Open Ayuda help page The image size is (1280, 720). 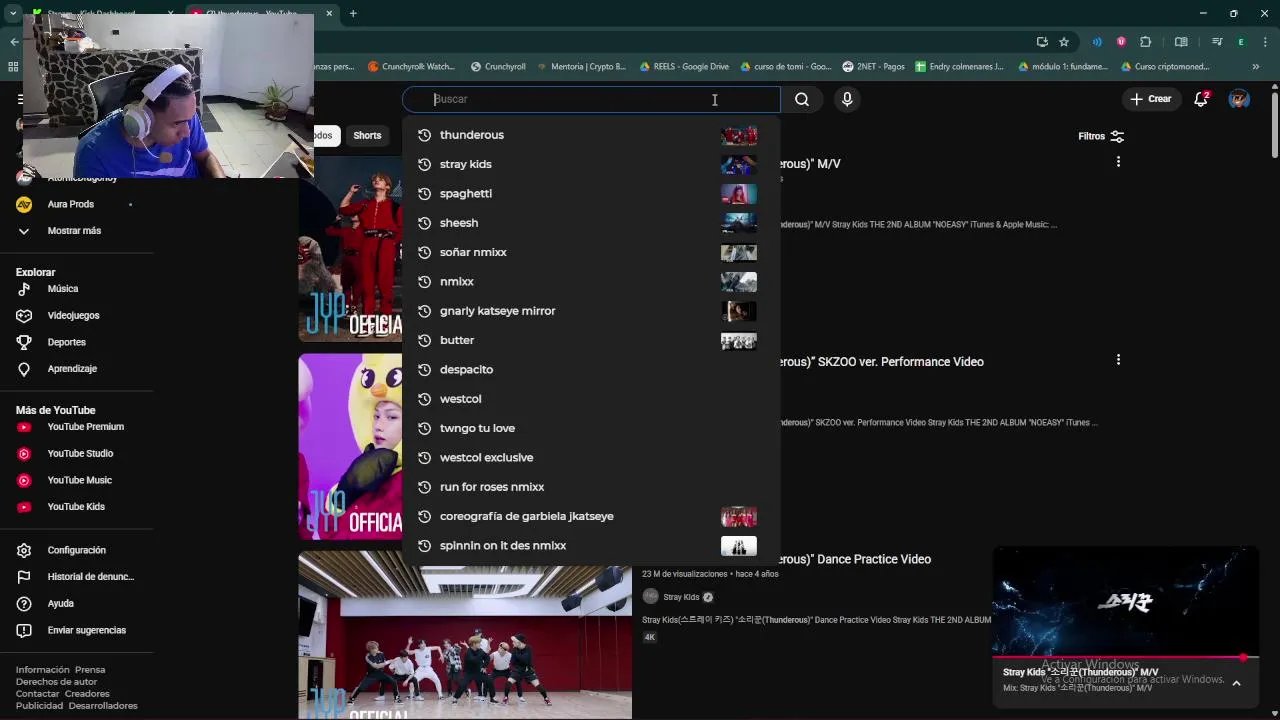pos(60,604)
